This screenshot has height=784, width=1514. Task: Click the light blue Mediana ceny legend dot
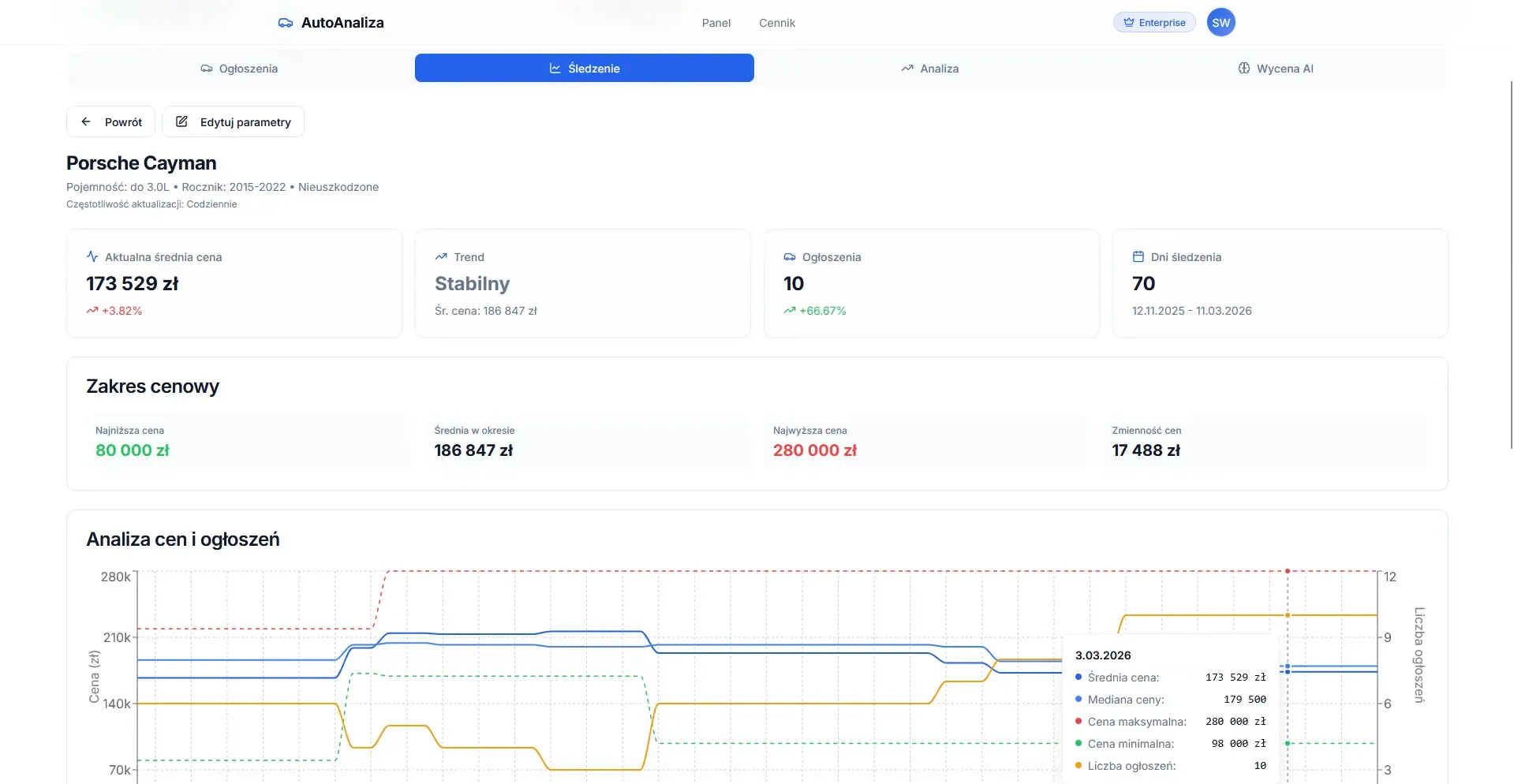(1078, 699)
